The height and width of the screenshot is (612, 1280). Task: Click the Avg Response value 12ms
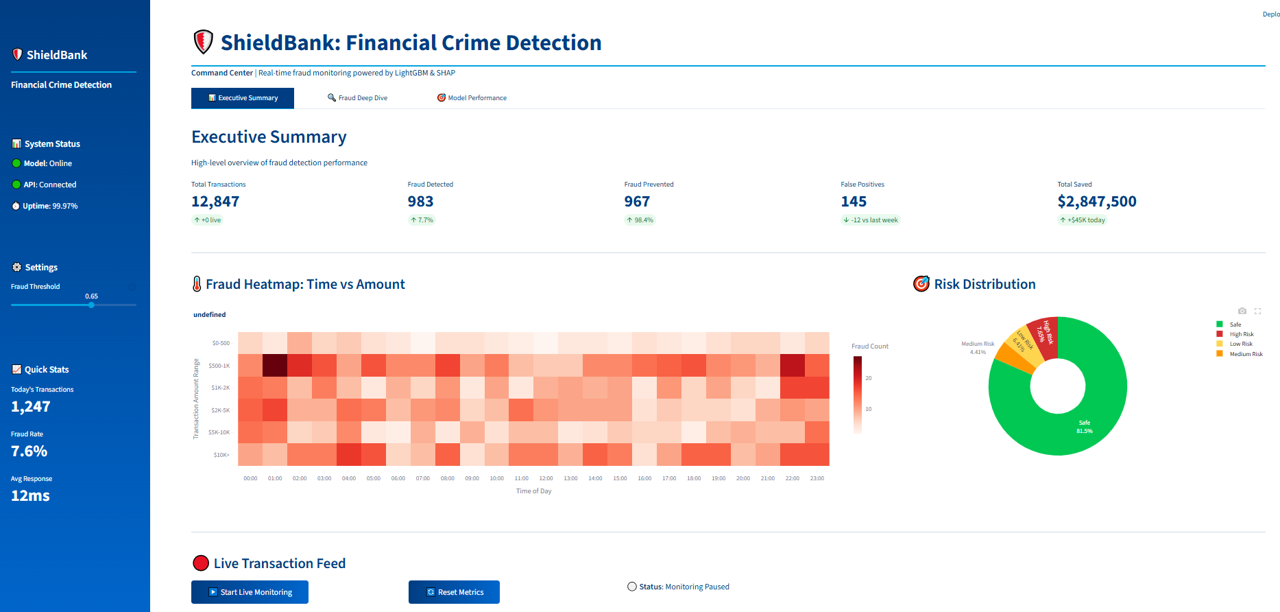30,495
